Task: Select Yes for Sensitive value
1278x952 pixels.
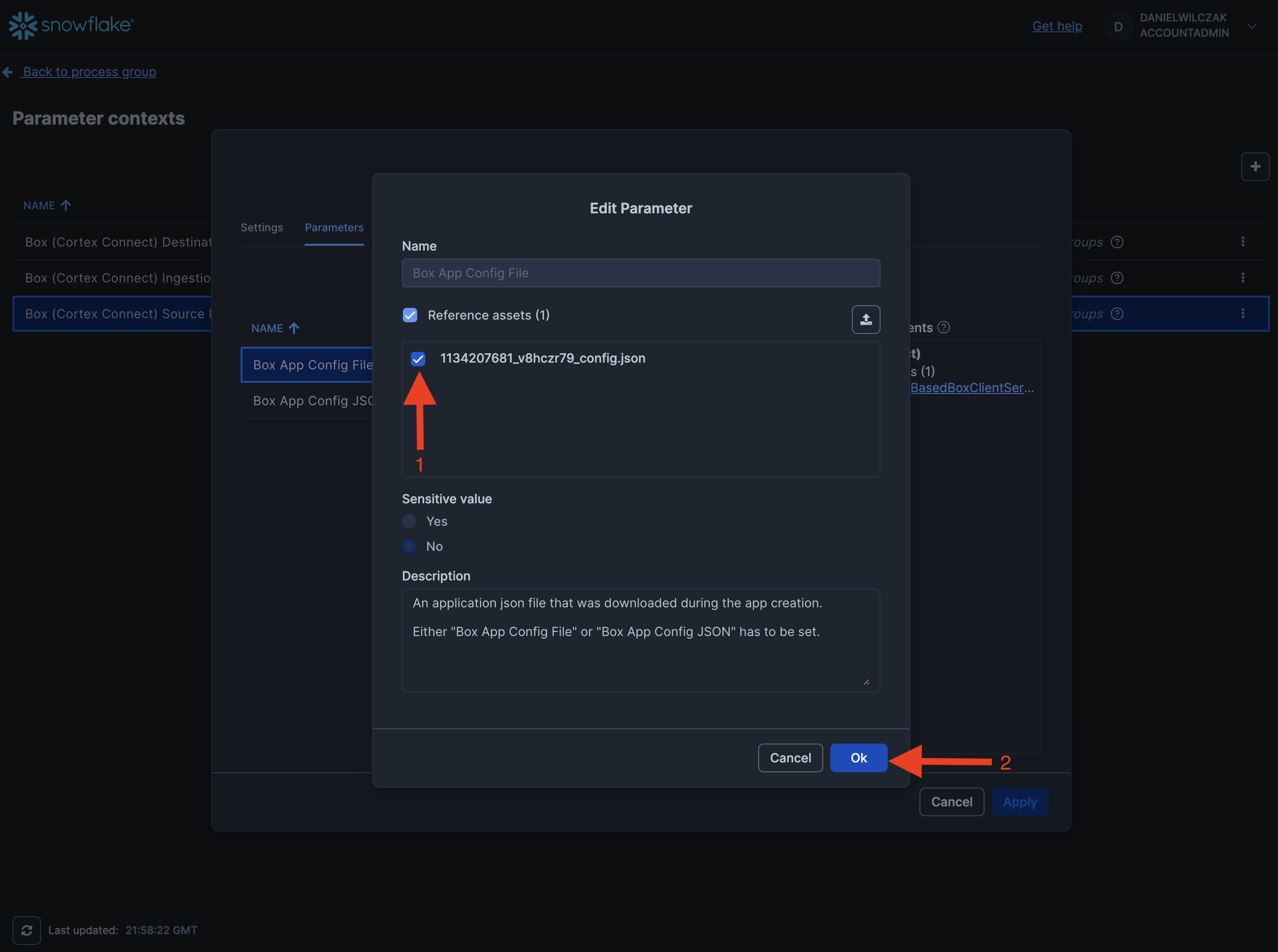Action: click(x=409, y=522)
